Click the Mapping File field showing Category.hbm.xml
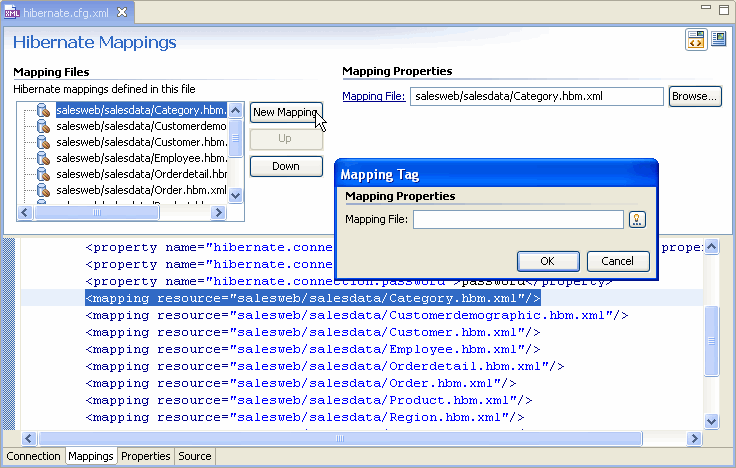The height and width of the screenshot is (468, 736). [x=537, y=96]
